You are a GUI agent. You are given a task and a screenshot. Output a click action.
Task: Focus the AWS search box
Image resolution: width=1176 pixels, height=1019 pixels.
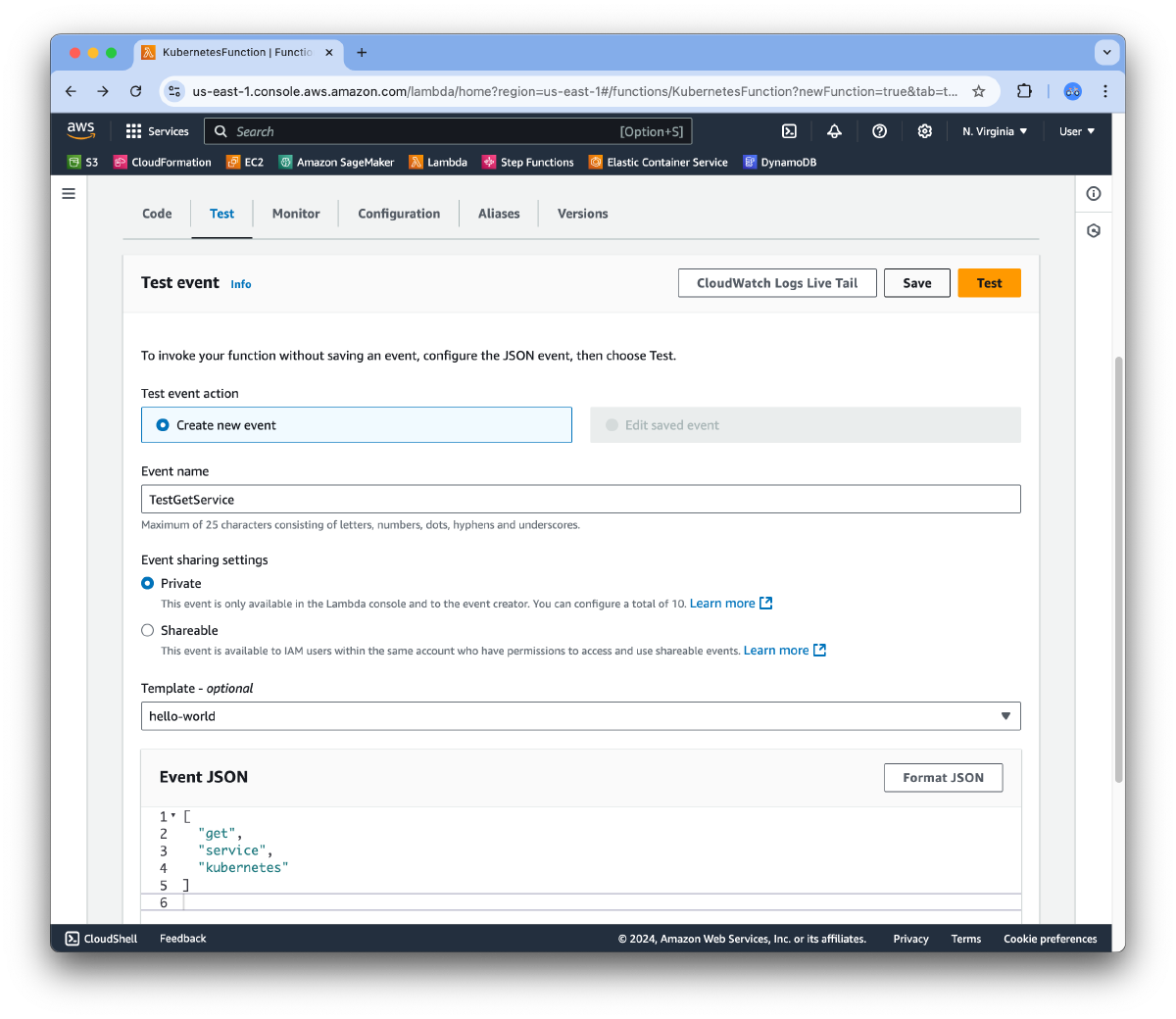(x=448, y=131)
